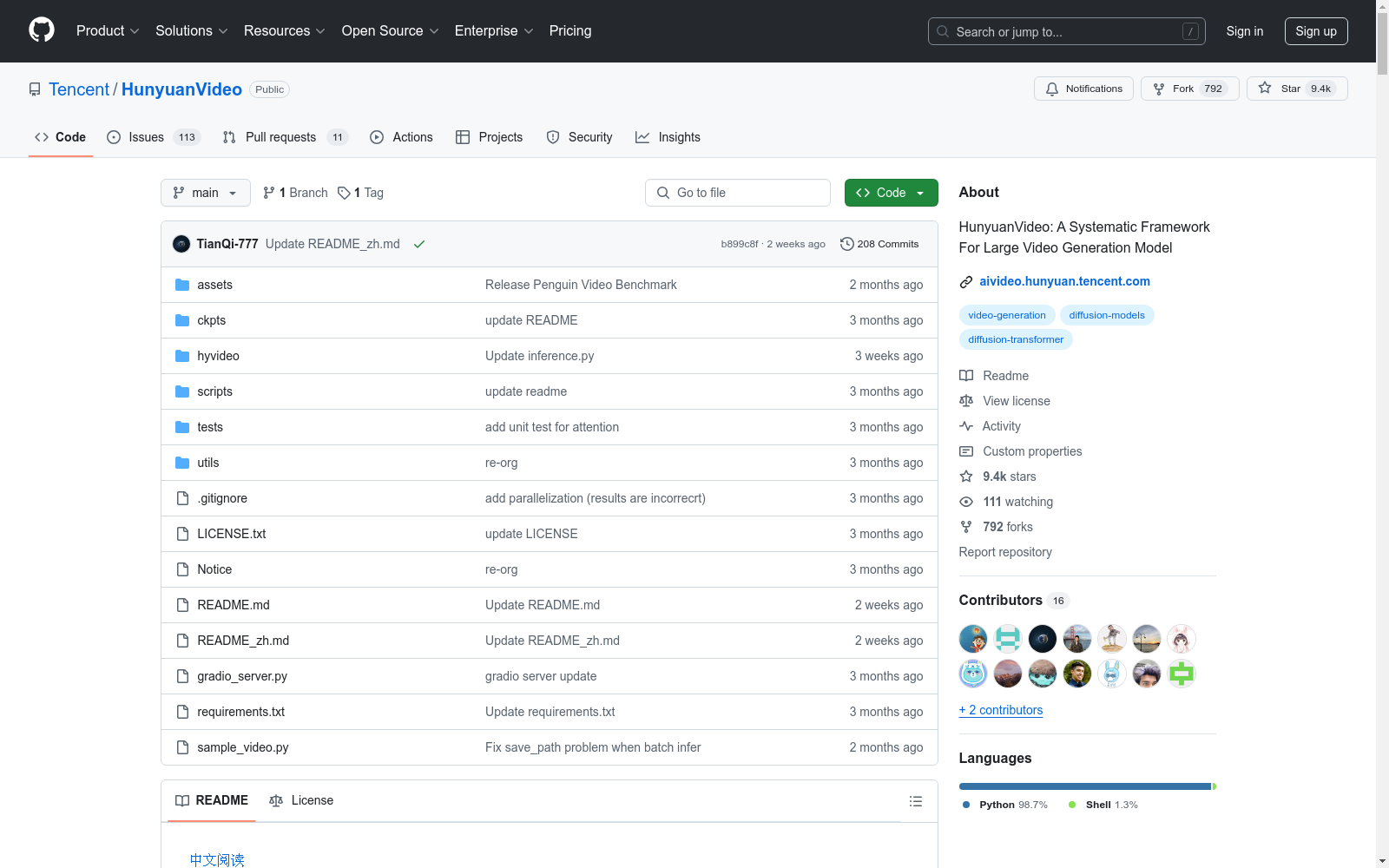Click the assets folder icon
1389x868 pixels.
182,285
